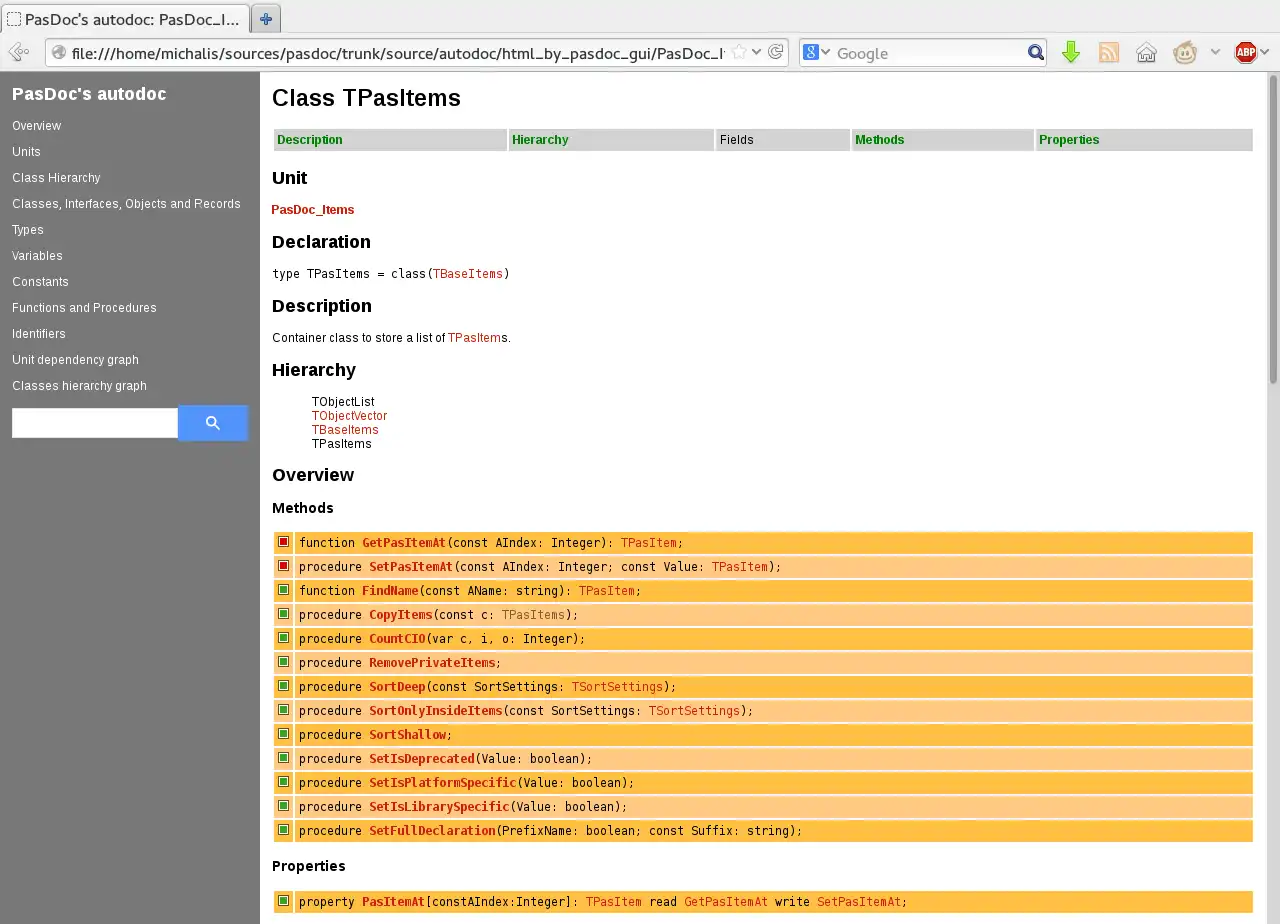
Task: Jump to the Description section tab
Action: point(310,140)
